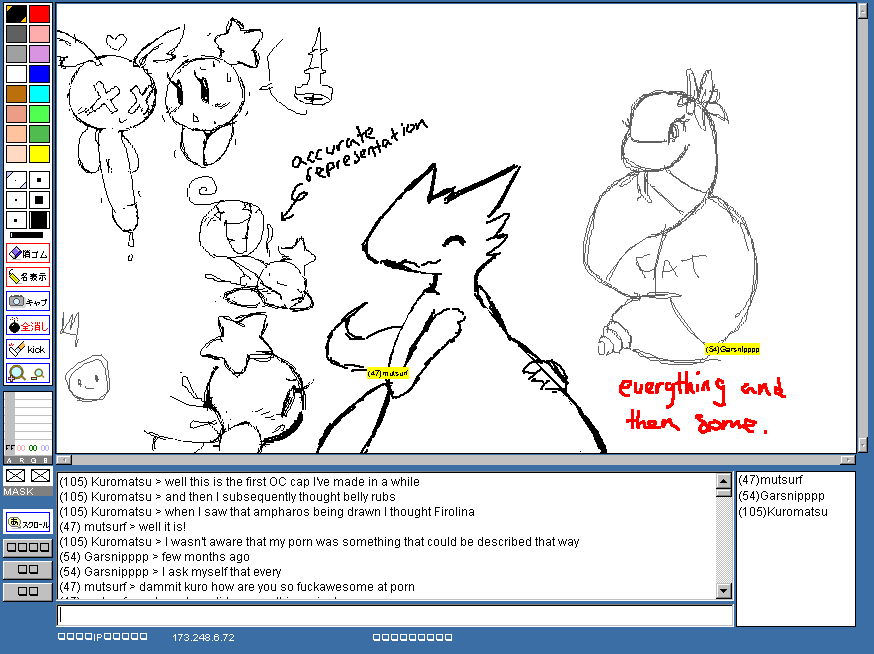Select the first-row right brush size box
Image resolution: width=874 pixels, height=654 pixels.
39,180
